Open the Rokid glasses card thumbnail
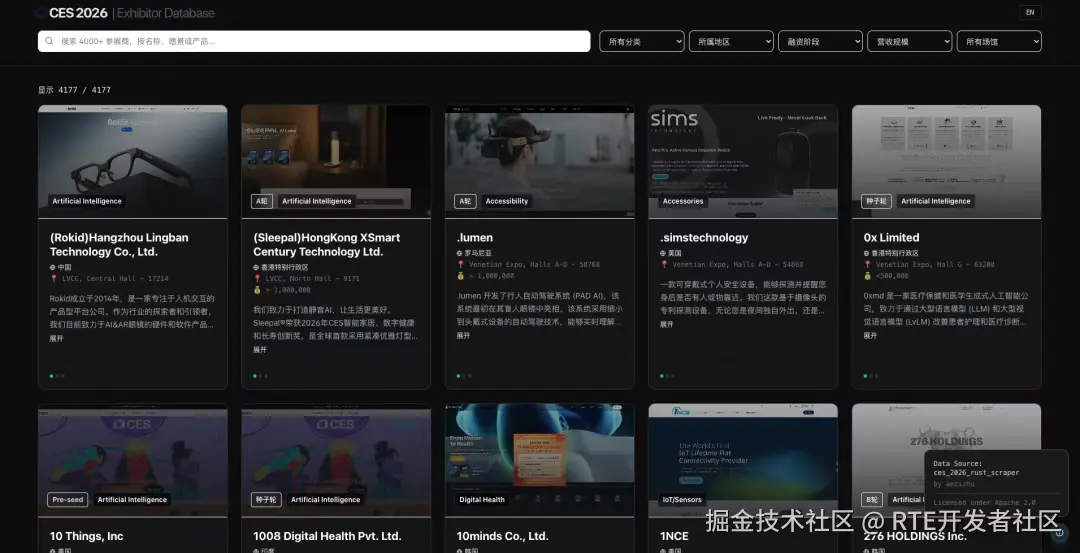This screenshot has width=1080, height=553. pos(132,161)
